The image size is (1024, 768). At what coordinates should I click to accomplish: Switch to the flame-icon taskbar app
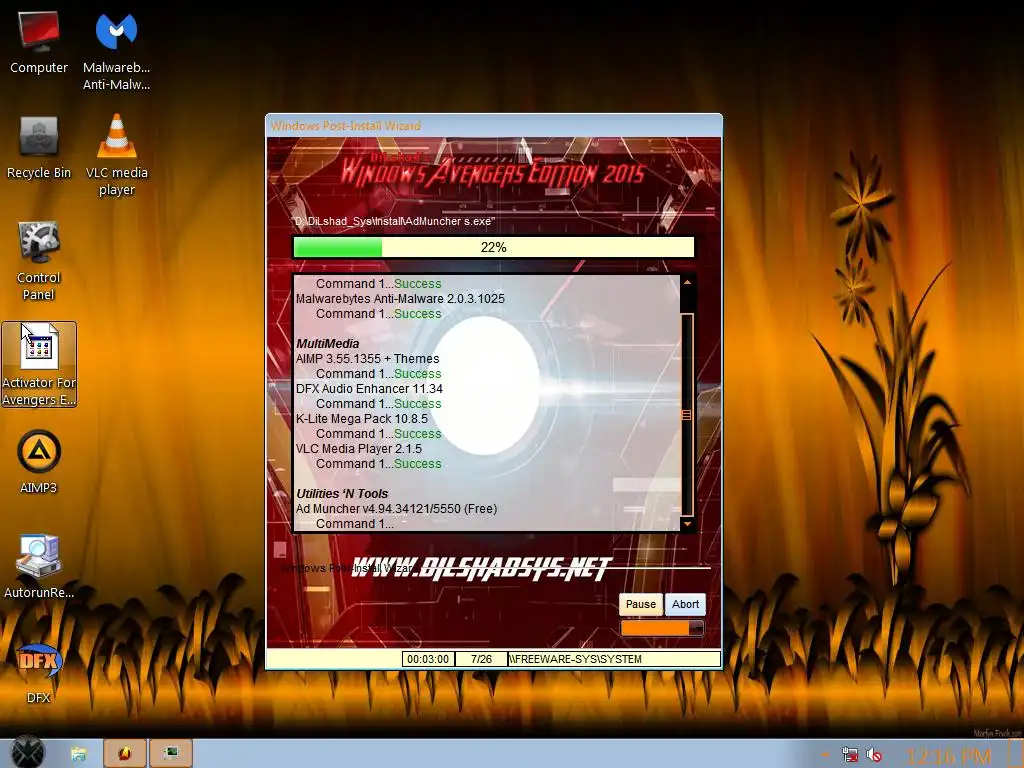125,754
